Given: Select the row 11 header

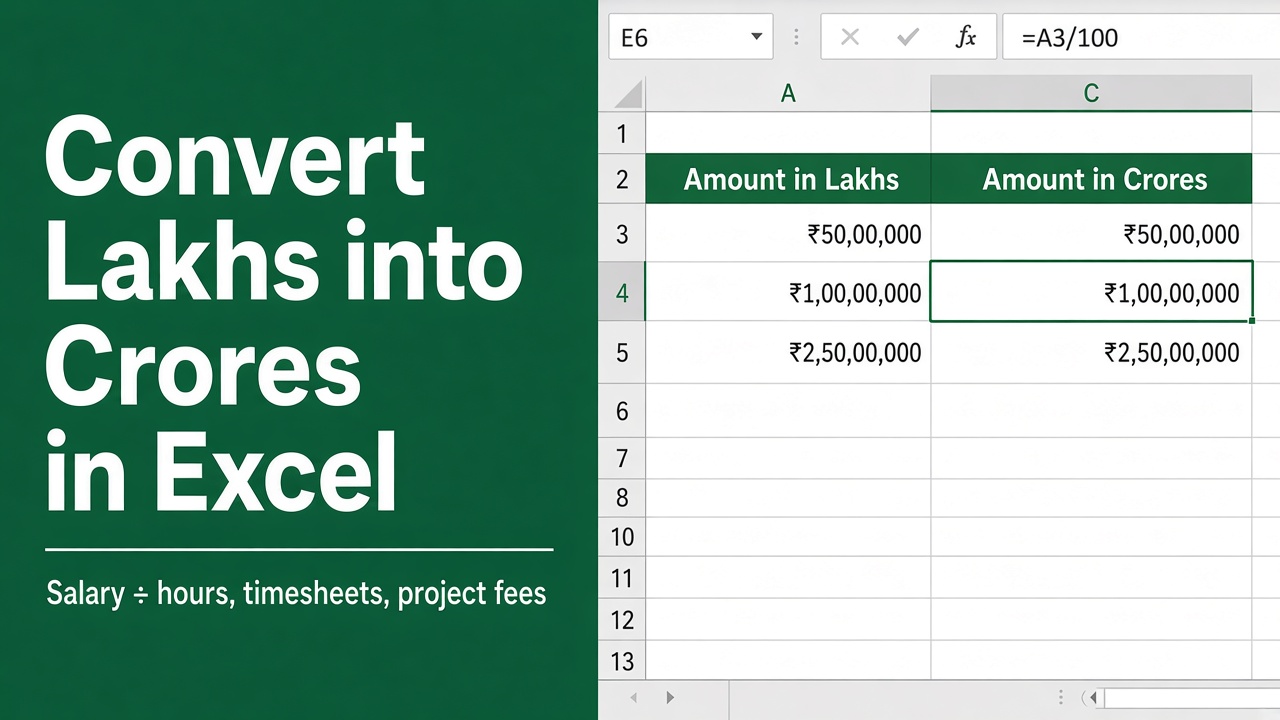Looking at the screenshot, I should [622, 578].
